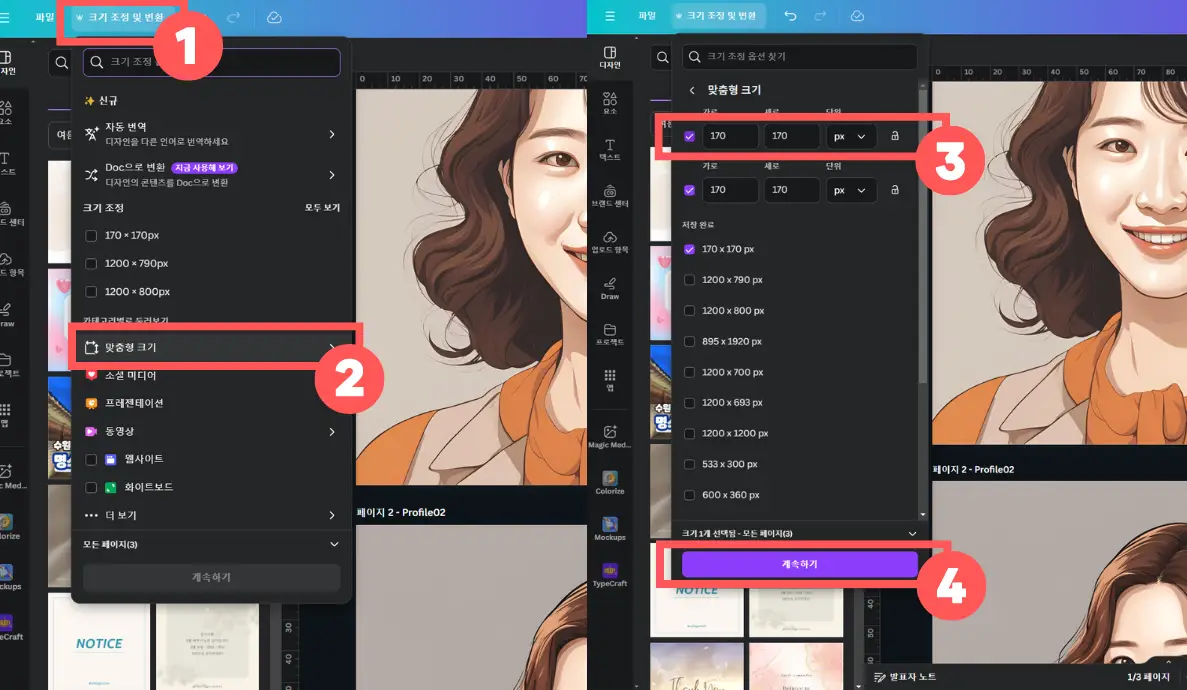The image size is (1187, 690).
Task: Open the Design (디자인) panel in right screenshot
Action: click(x=609, y=57)
